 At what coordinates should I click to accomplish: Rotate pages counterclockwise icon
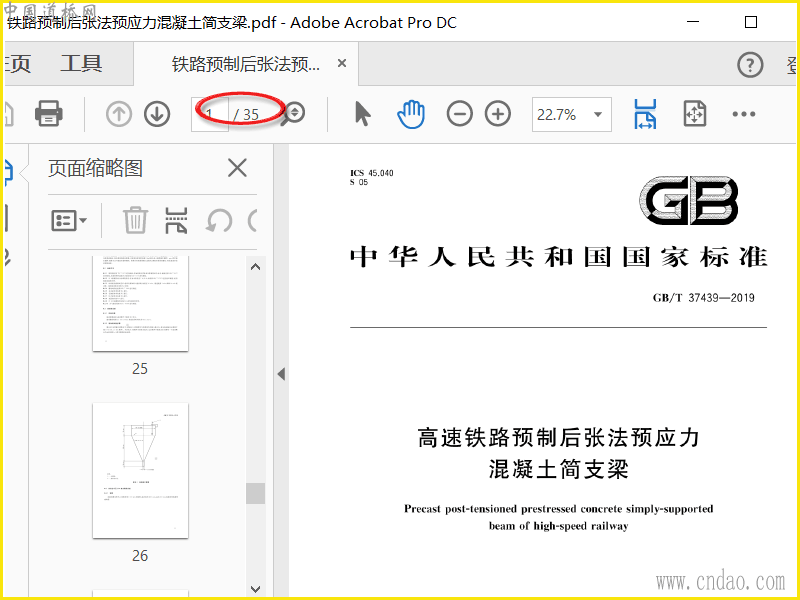[219, 221]
